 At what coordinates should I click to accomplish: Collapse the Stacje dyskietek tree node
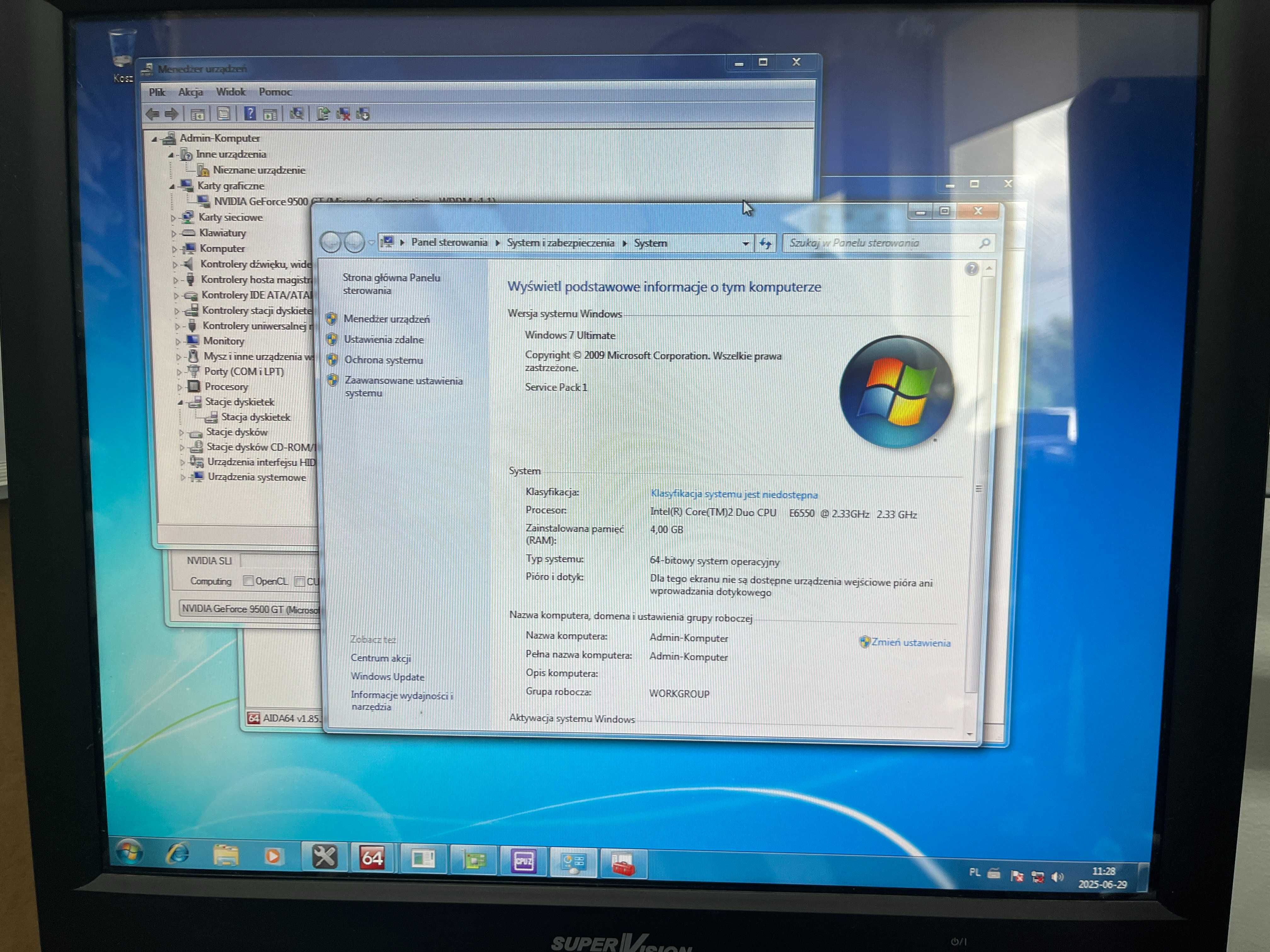click(180, 403)
